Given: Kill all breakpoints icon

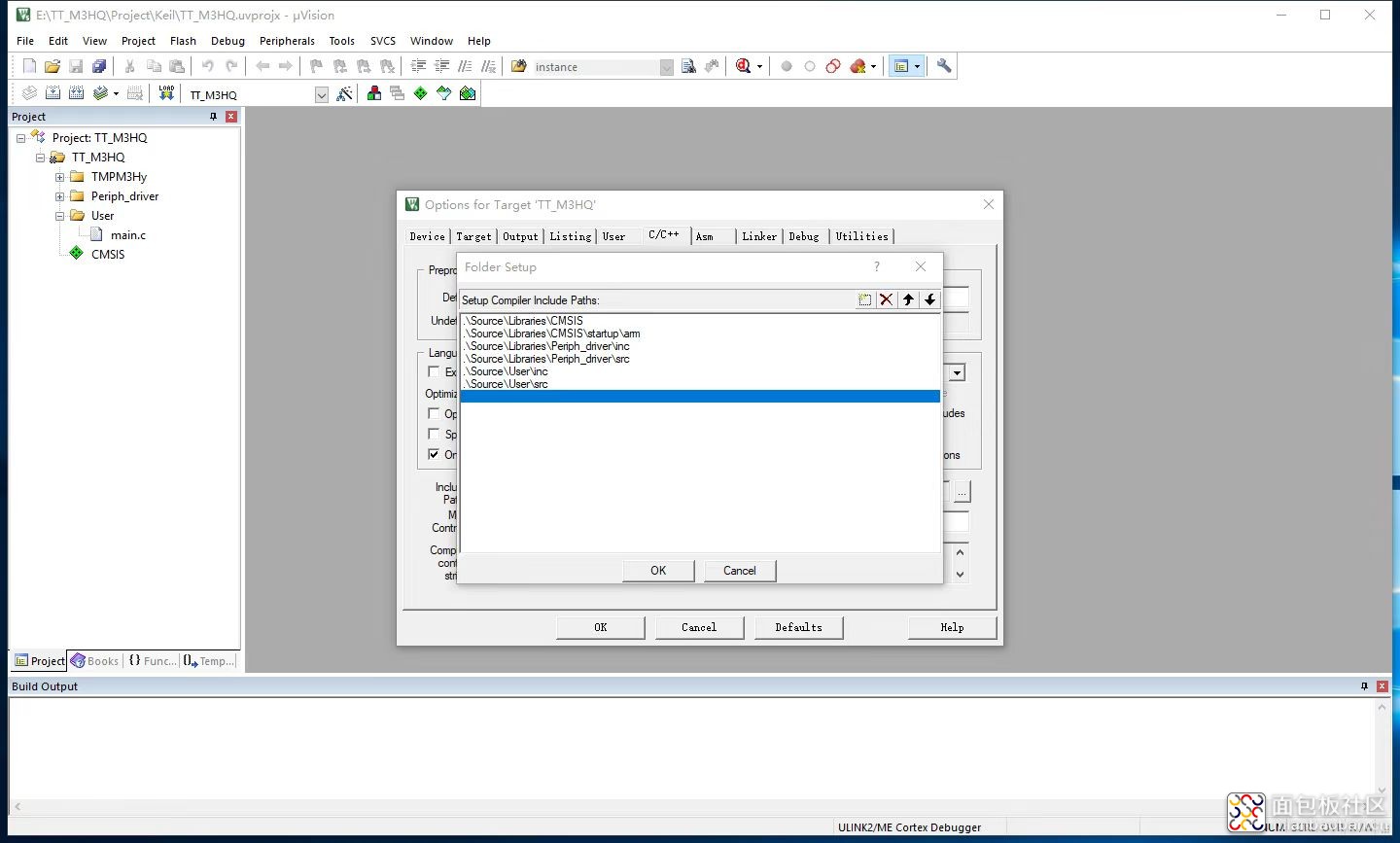Looking at the screenshot, I should coord(857,66).
